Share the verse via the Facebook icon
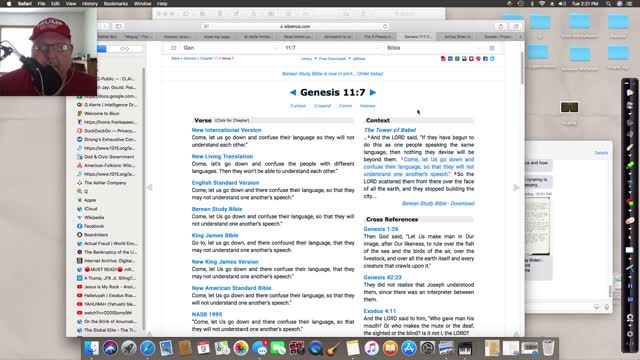Viewport: 640px width, 360px height. (x=485, y=59)
